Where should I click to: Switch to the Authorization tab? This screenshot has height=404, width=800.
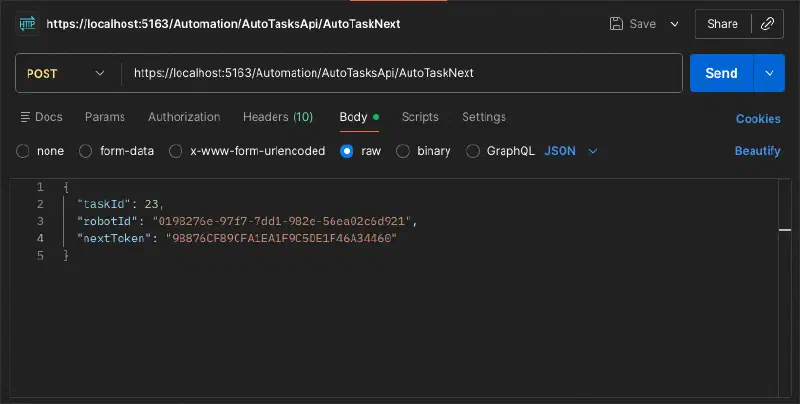click(184, 117)
